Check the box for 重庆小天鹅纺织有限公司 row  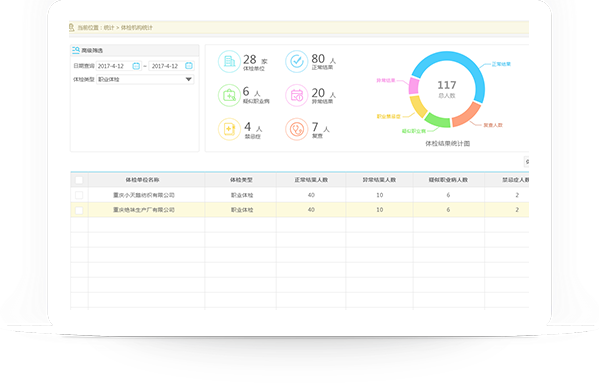(79, 195)
